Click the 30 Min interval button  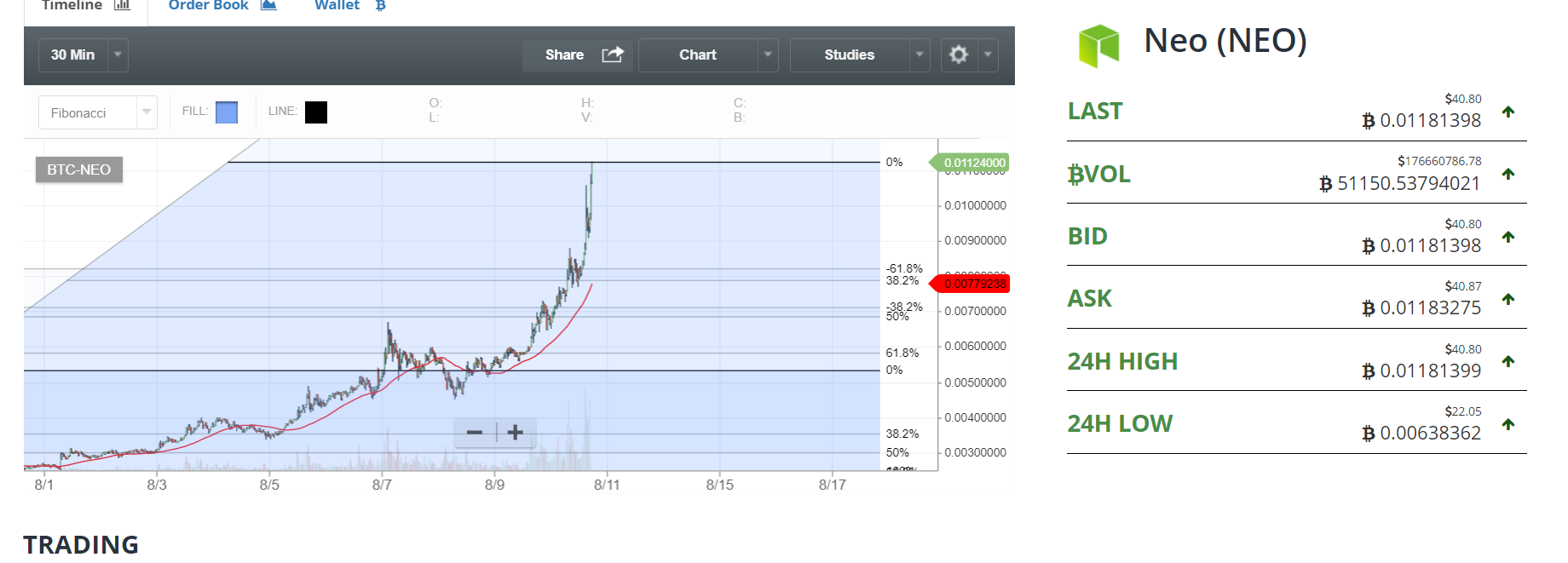tap(72, 55)
